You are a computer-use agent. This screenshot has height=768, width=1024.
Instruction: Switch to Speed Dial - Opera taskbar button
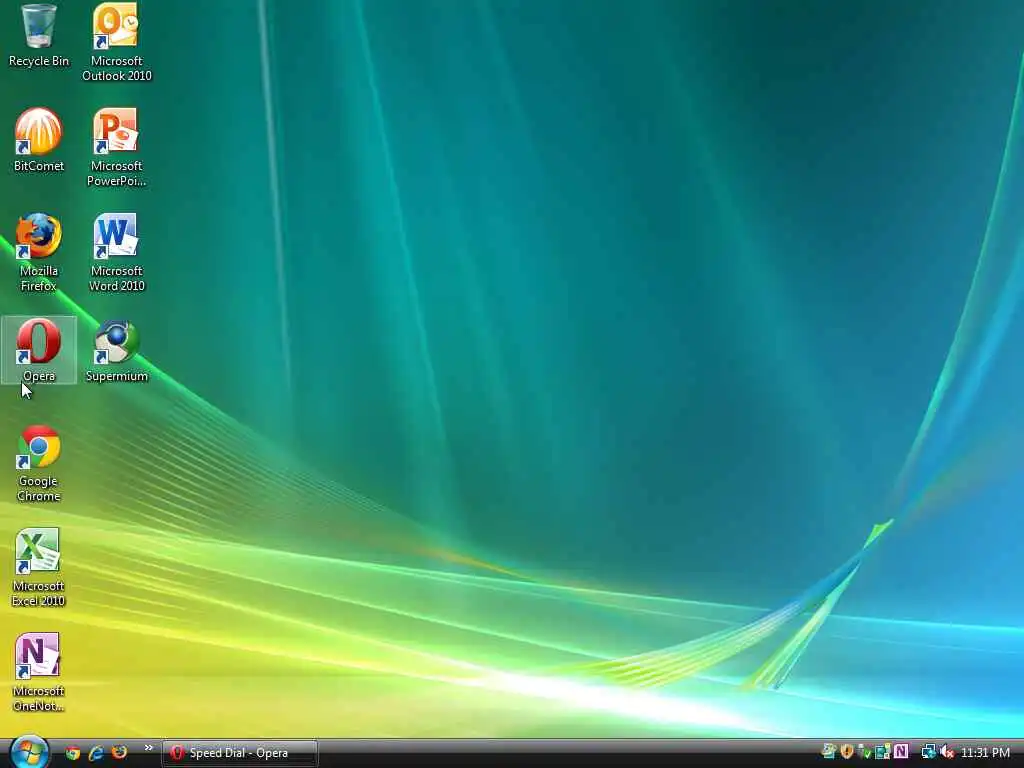pos(240,753)
